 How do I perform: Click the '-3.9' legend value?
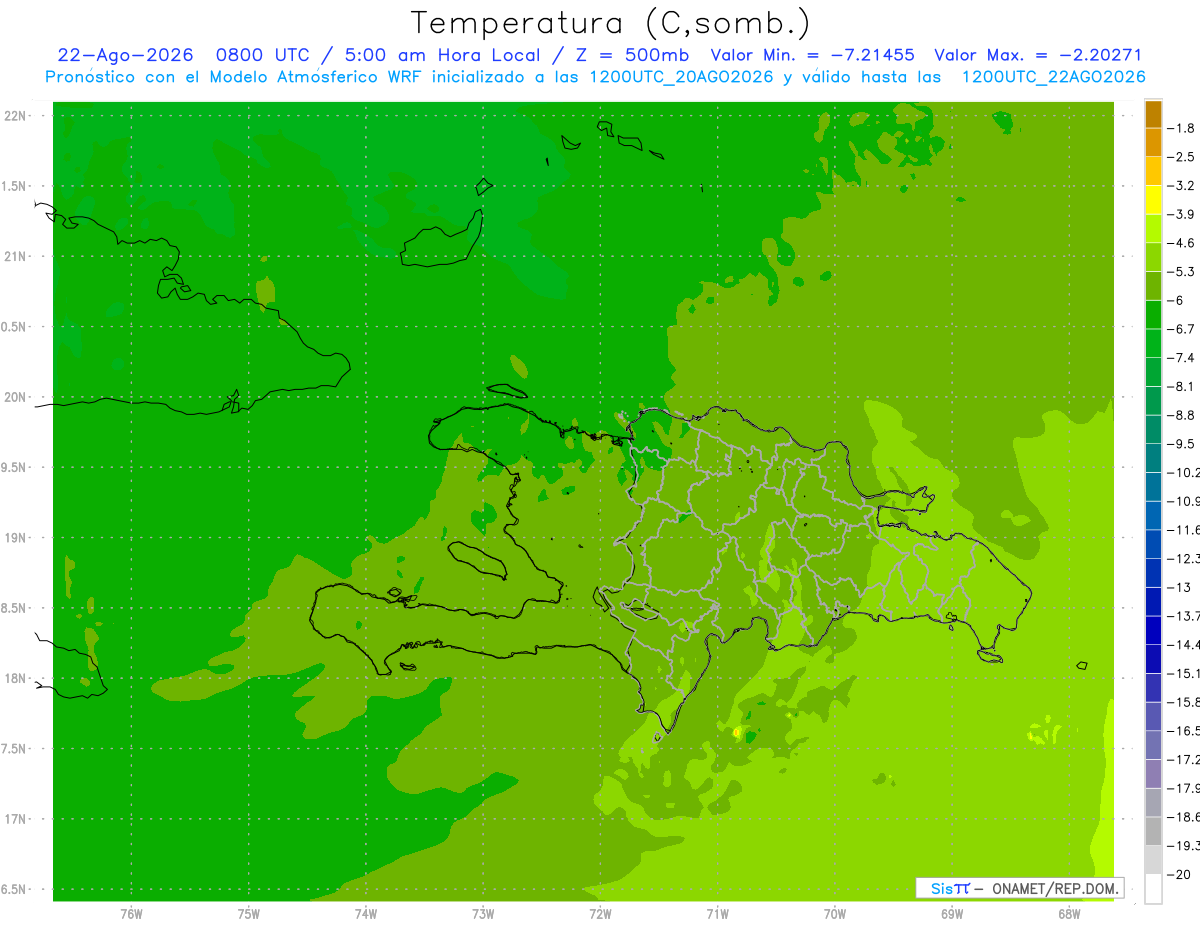pyautogui.click(x=1181, y=214)
